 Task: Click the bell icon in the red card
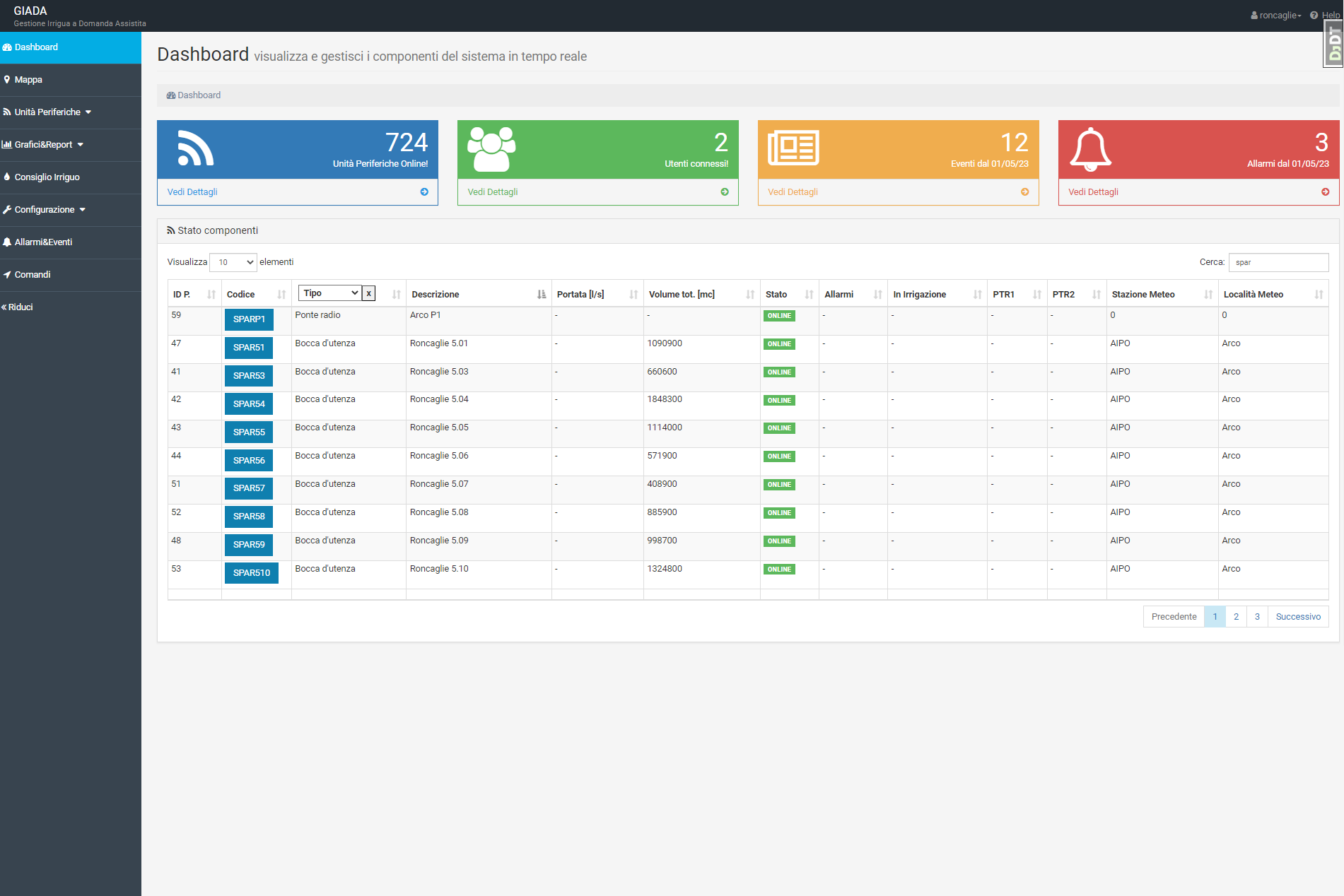coord(1090,149)
